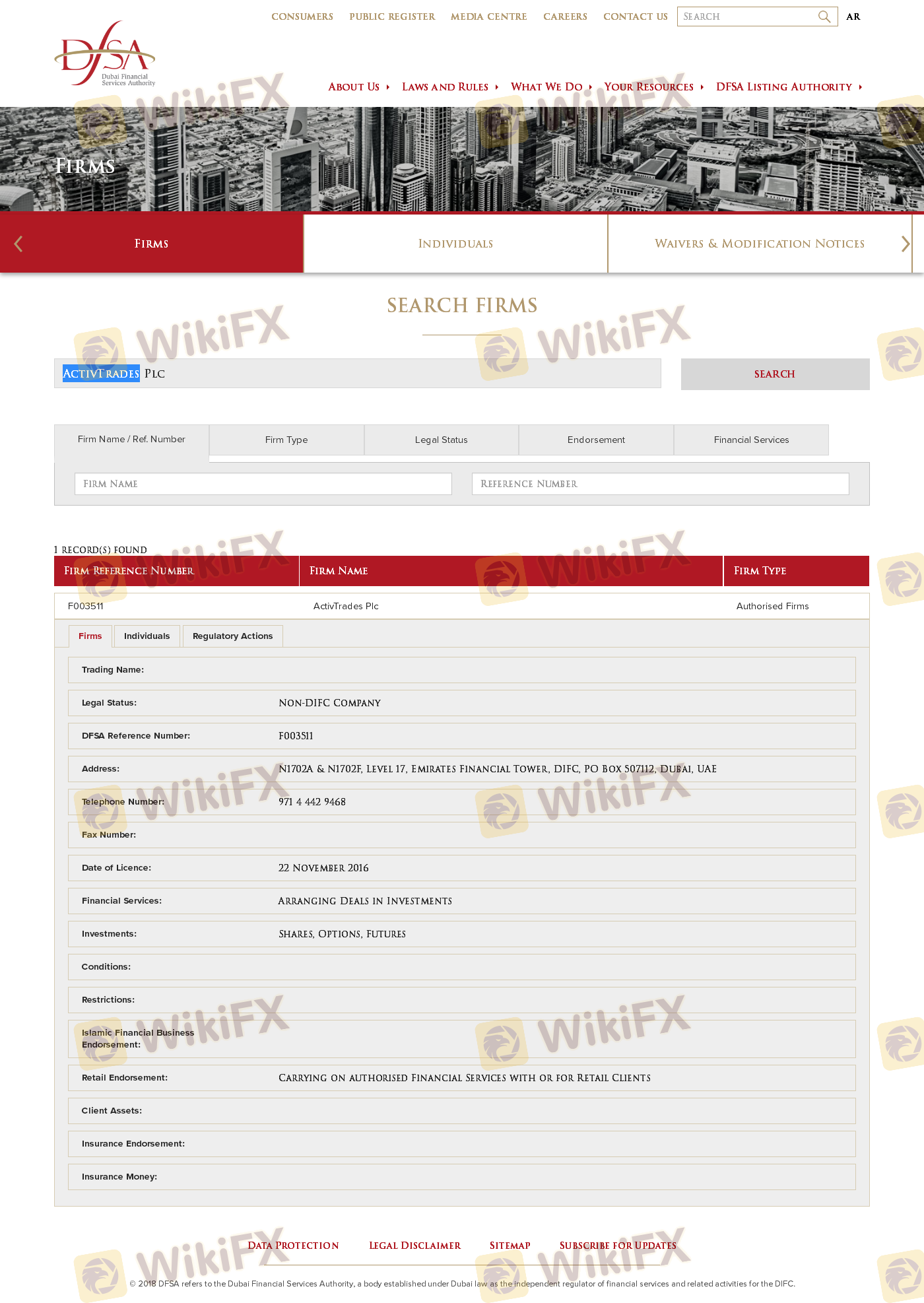
Task: Click Firm Type column header
Action: 797,571
